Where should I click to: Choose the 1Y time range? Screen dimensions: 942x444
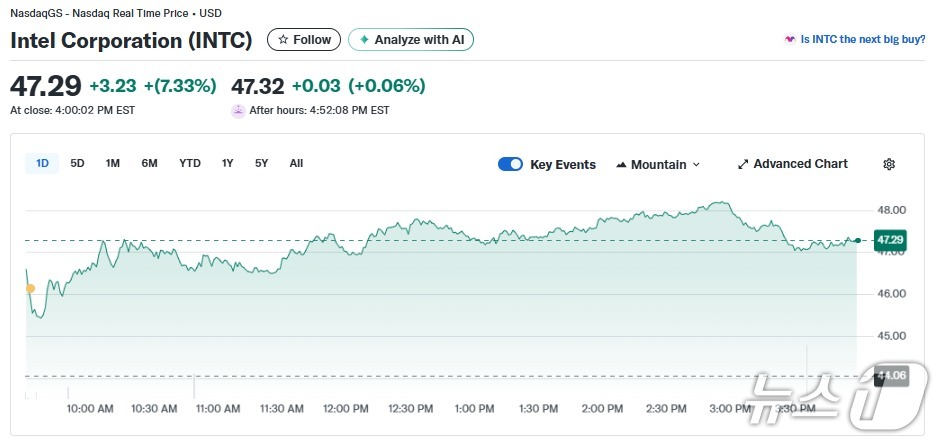pyautogui.click(x=228, y=163)
